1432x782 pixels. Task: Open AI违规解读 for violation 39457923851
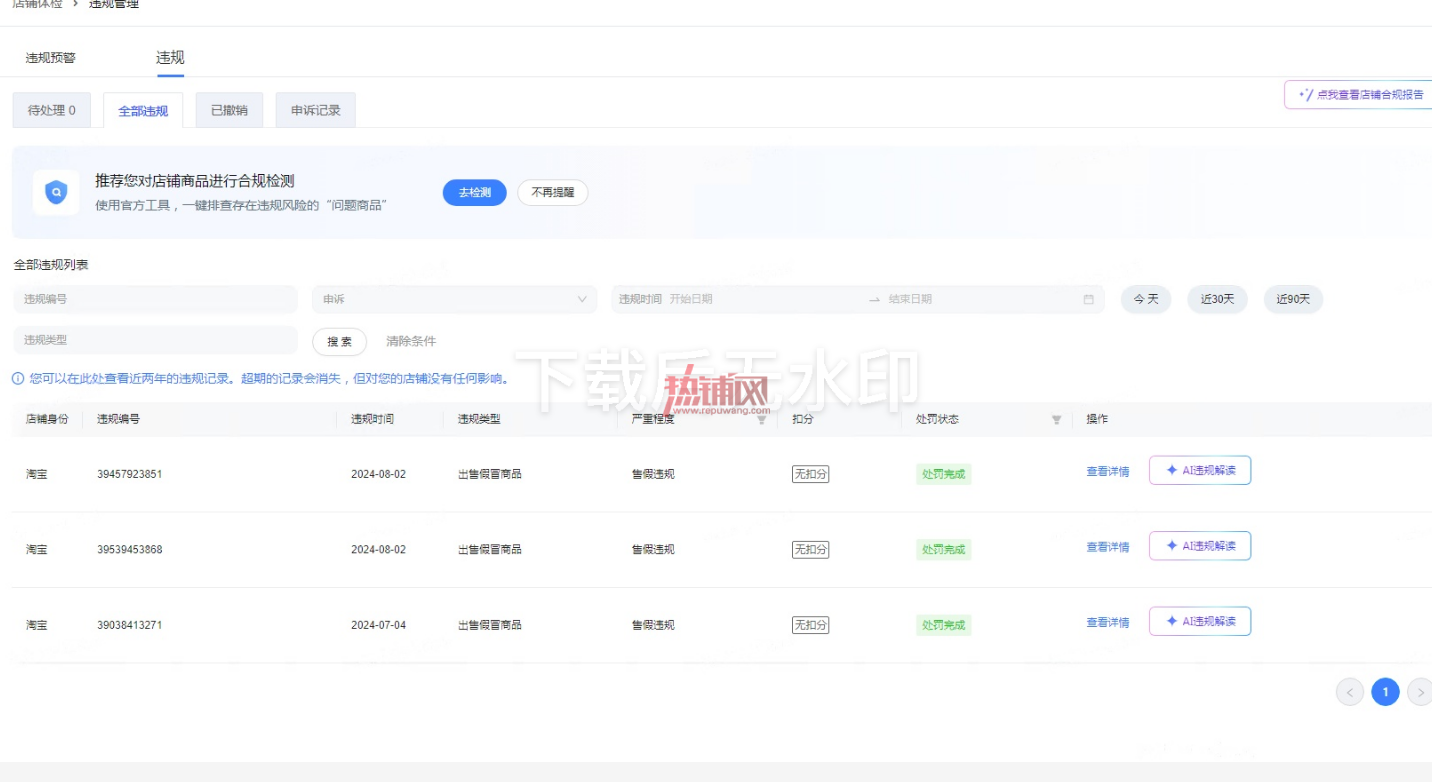click(x=1200, y=470)
